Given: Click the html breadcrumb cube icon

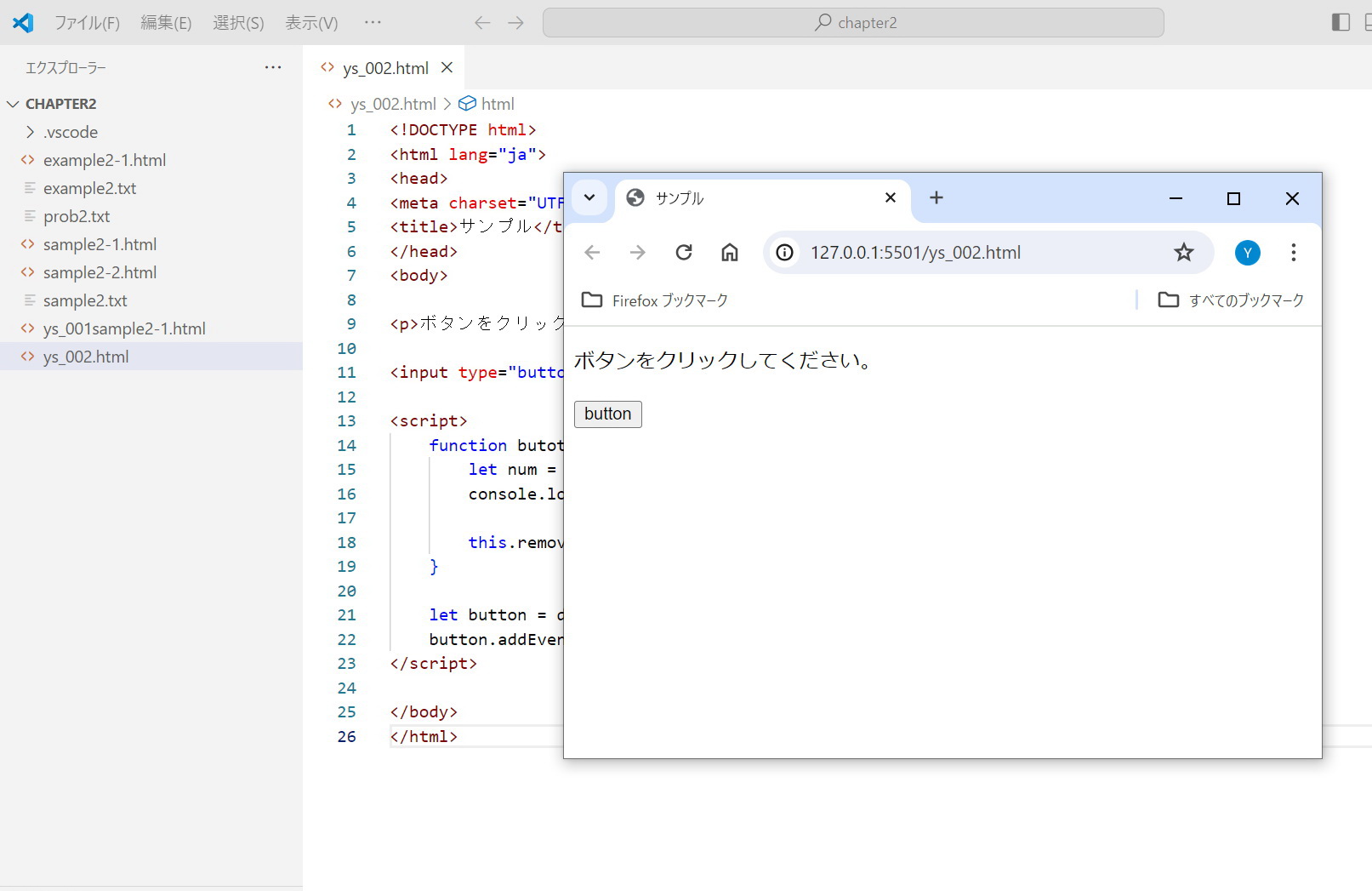Looking at the screenshot, I should click(x=467, y=104).
